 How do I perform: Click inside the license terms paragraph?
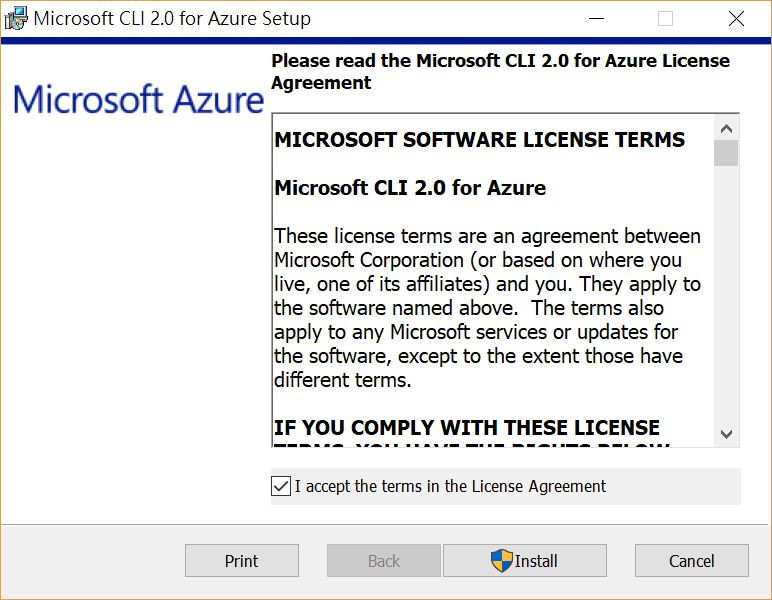tap(488, 308)
